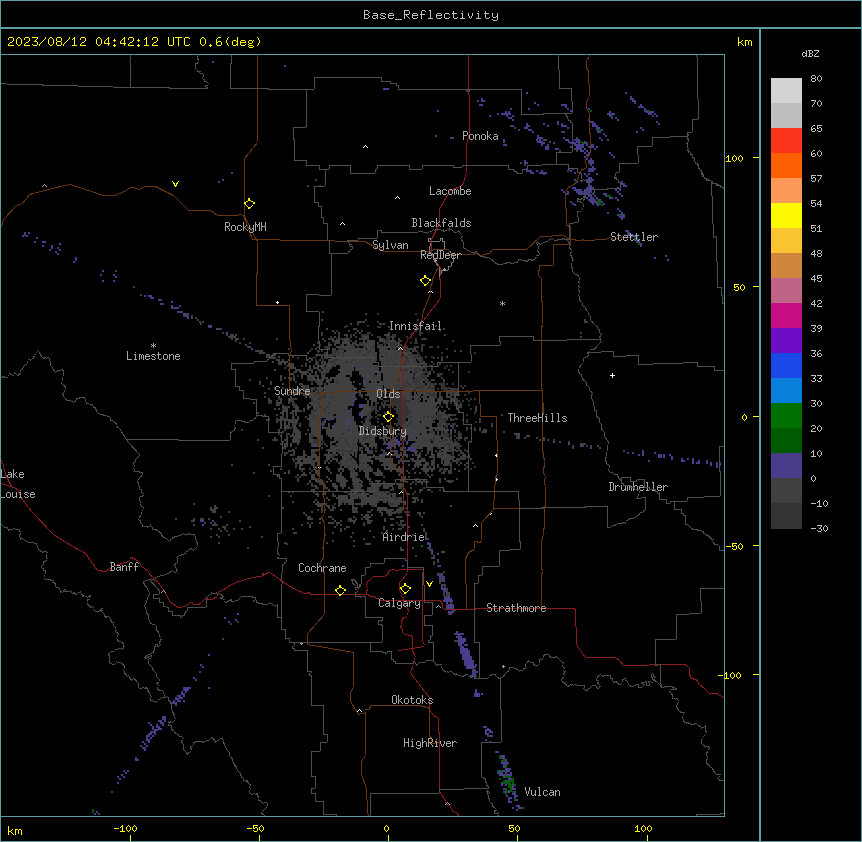This screenshot has width=862, height=842.
Task: Select the Olds town label
Action: 388,394
